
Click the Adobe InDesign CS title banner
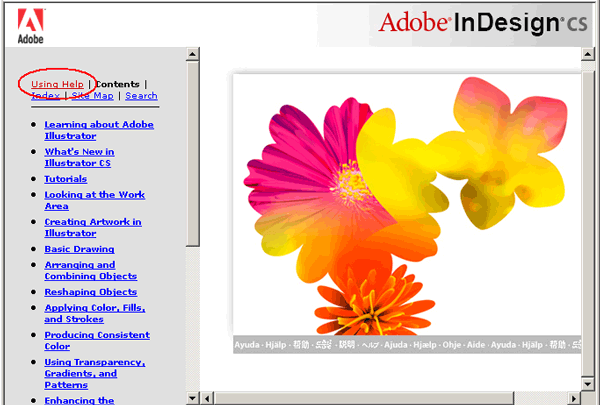pos(482,23)
